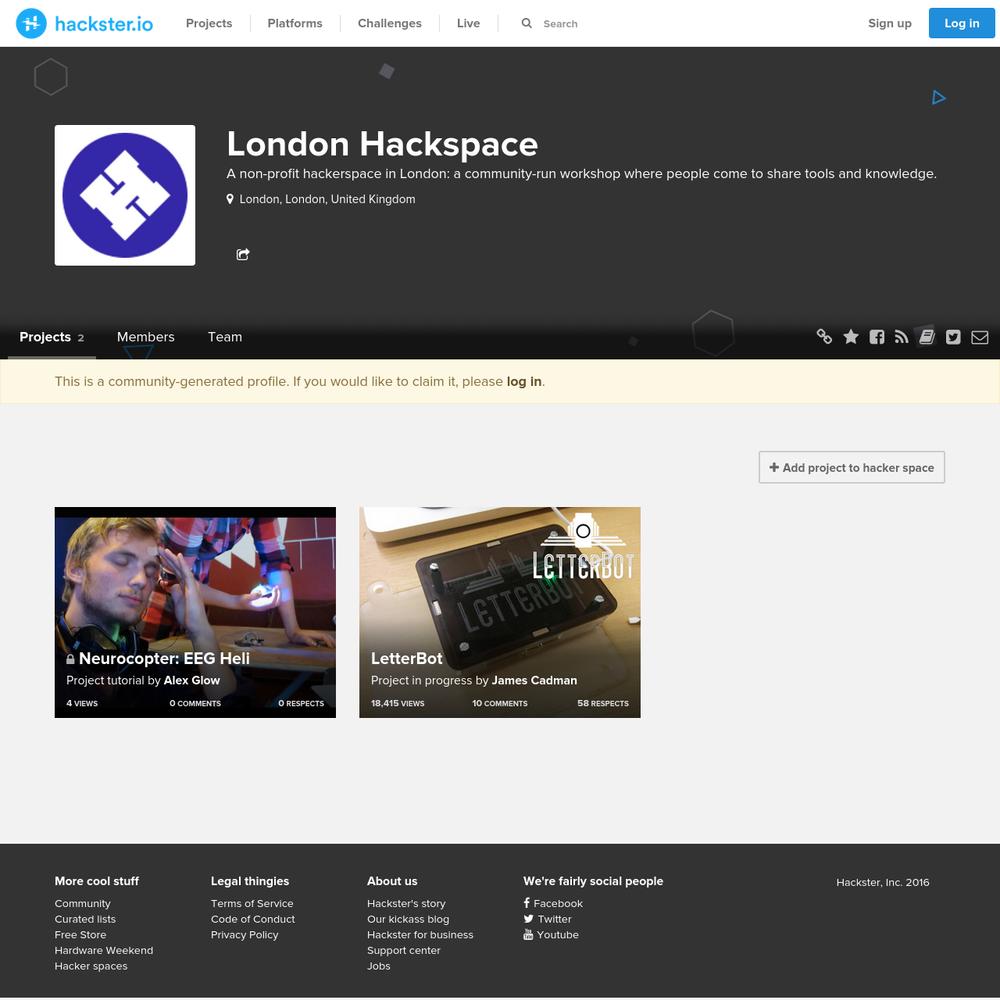This screenshot has width=1000, height=1000.
Task: Open Projects in top navigation
Action: (x=209, y=23)
